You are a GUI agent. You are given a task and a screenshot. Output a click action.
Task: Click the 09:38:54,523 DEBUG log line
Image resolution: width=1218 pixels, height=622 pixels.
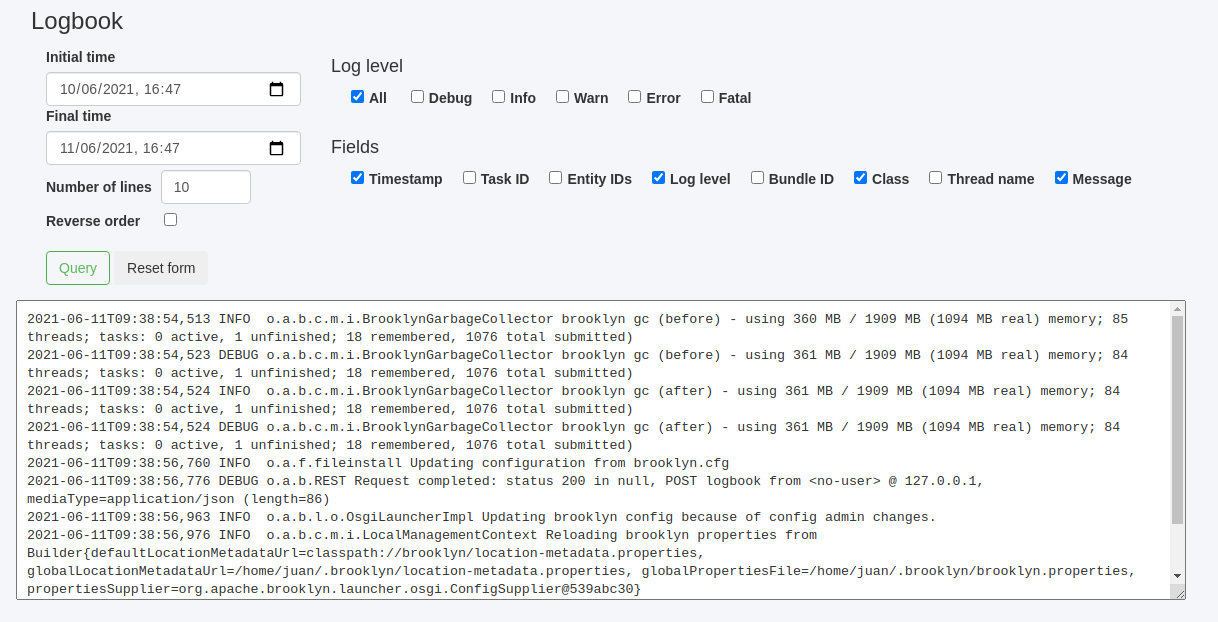click(577, 364)
